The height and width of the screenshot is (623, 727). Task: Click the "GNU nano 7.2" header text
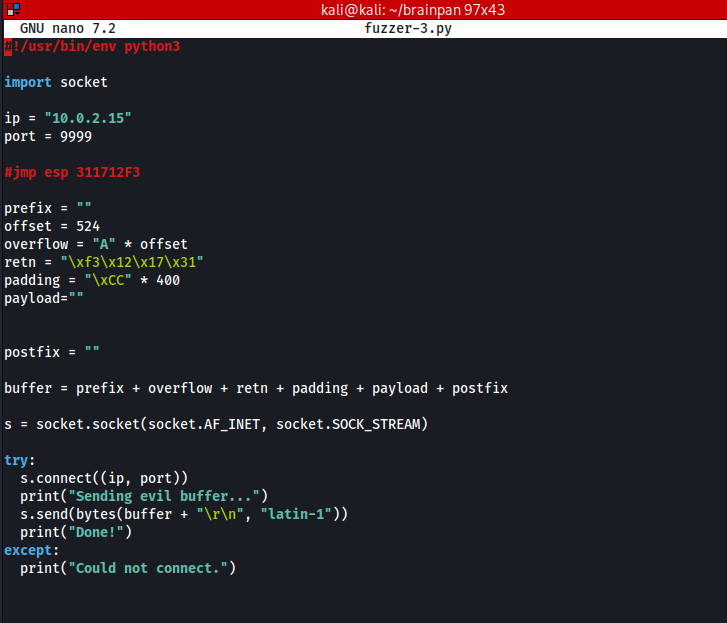pos(68,28)
